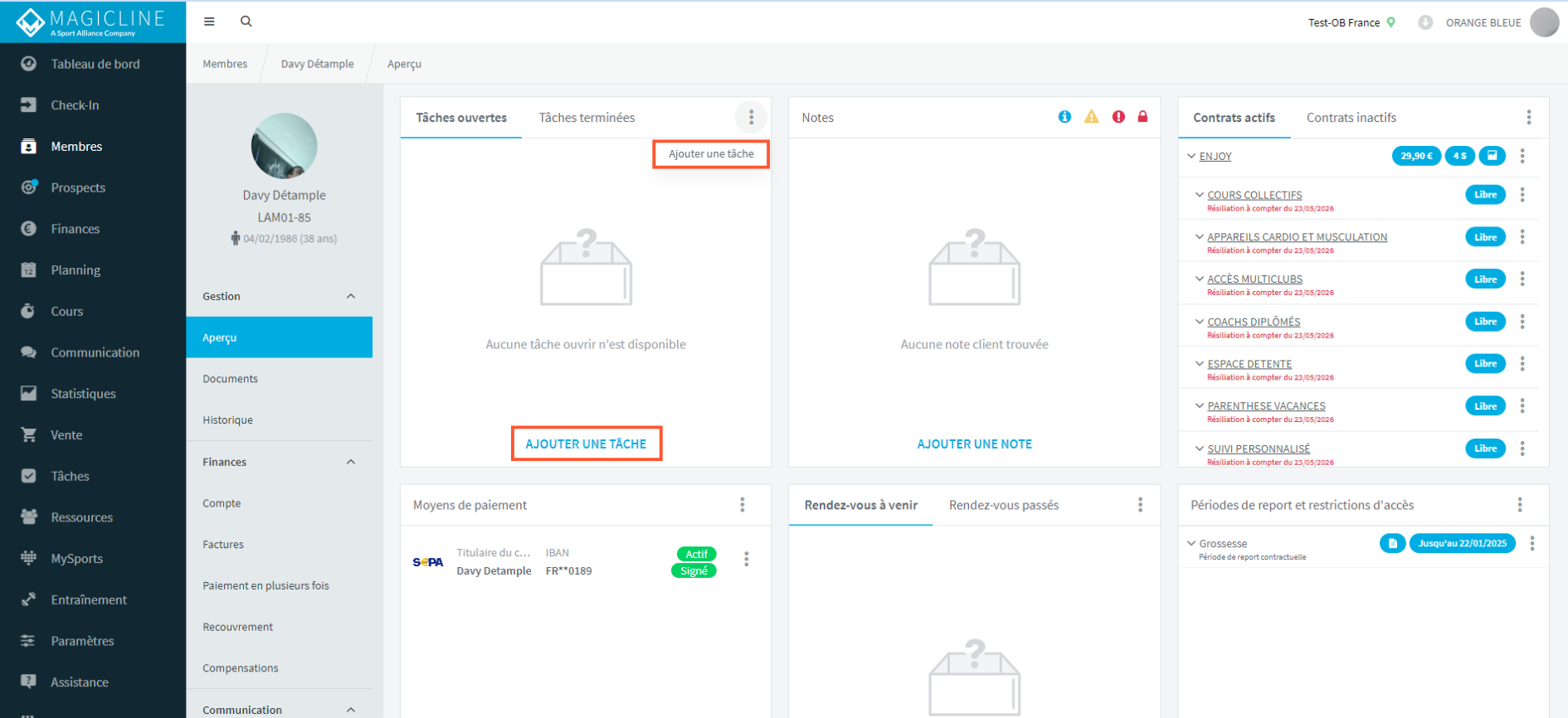1568x718 pixels.
Task: Expand ACCÈS MULTICLUBS row
Action: pyautogui.click(x=1200, y=279)
